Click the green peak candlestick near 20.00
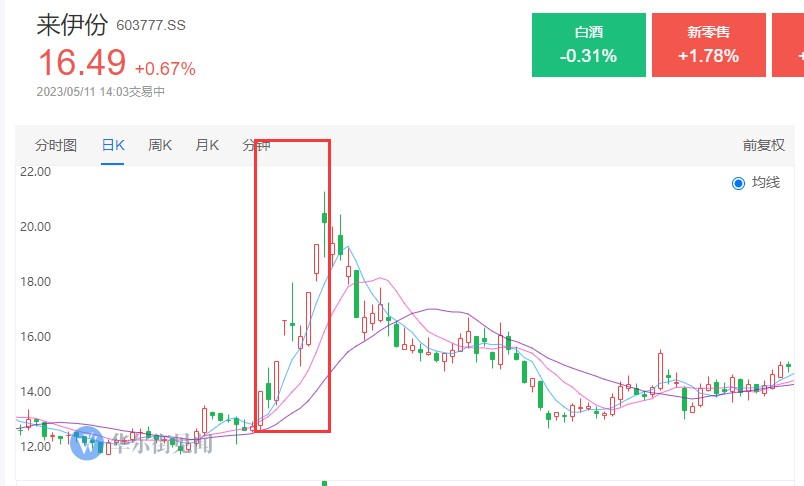 (x=324, y=218)
